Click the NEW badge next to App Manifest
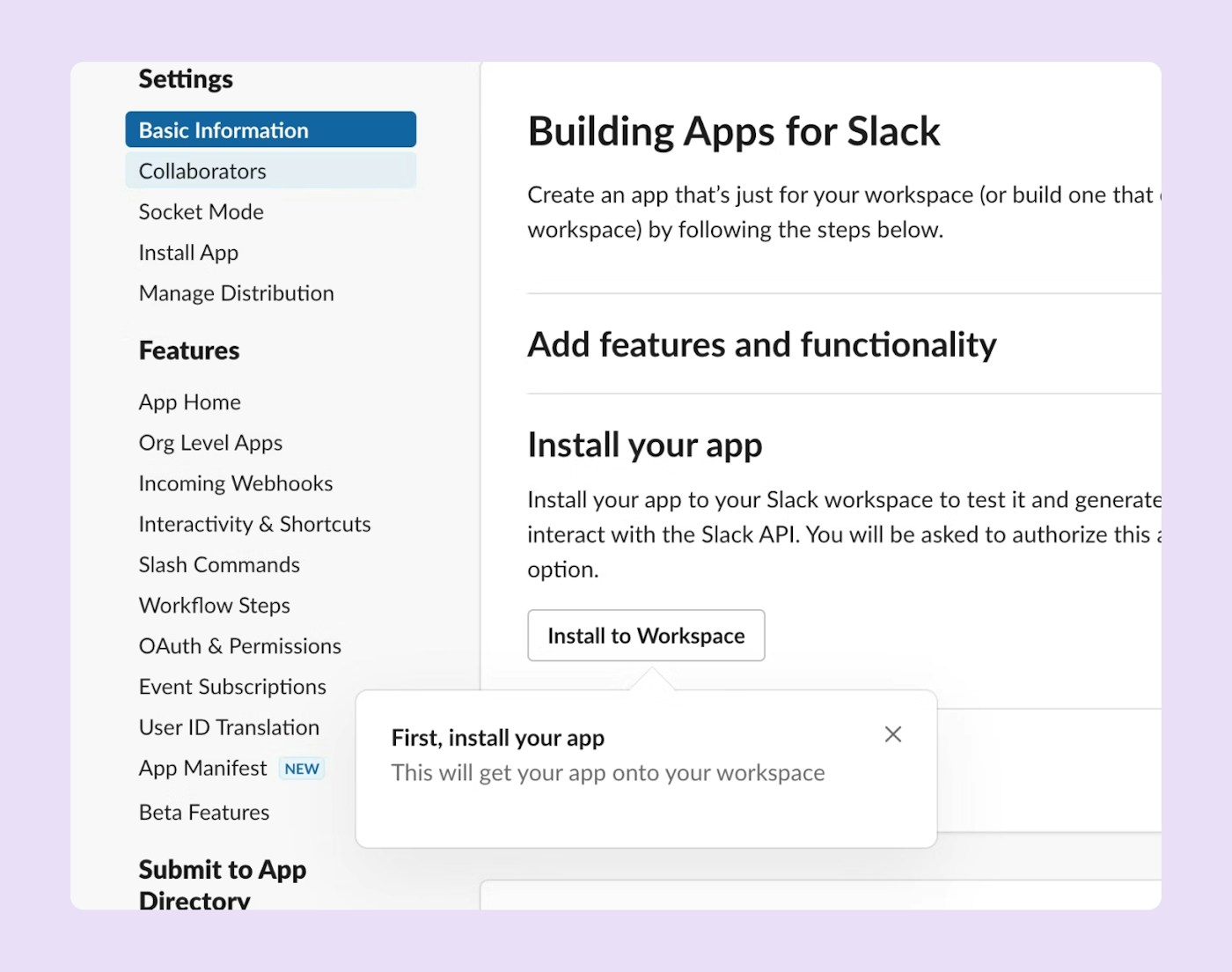This screenshot has width=1232, height=972. 301,768
